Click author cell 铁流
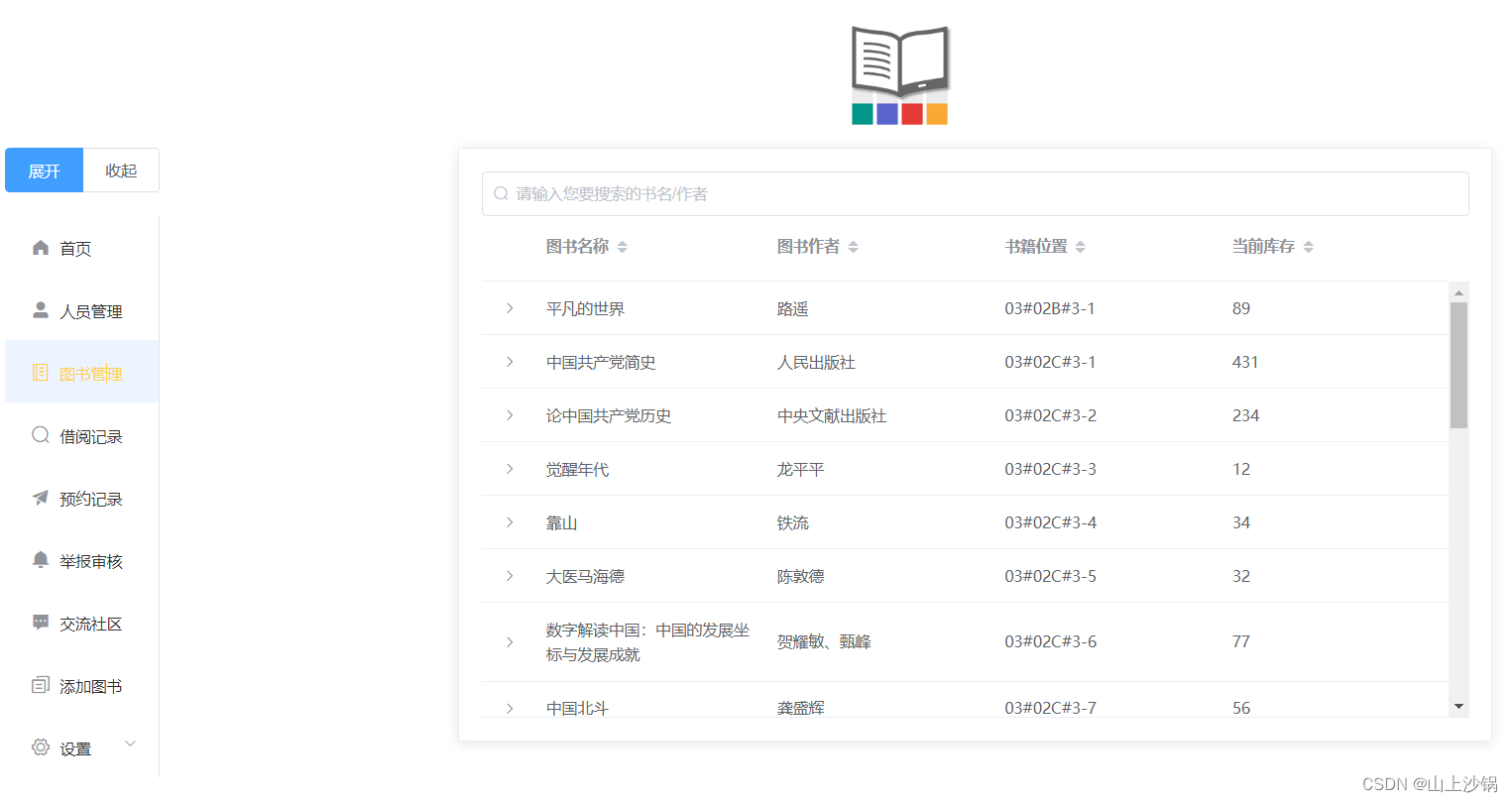The width and height of the screenshot is (1512, 802). [x=792, y=522]
